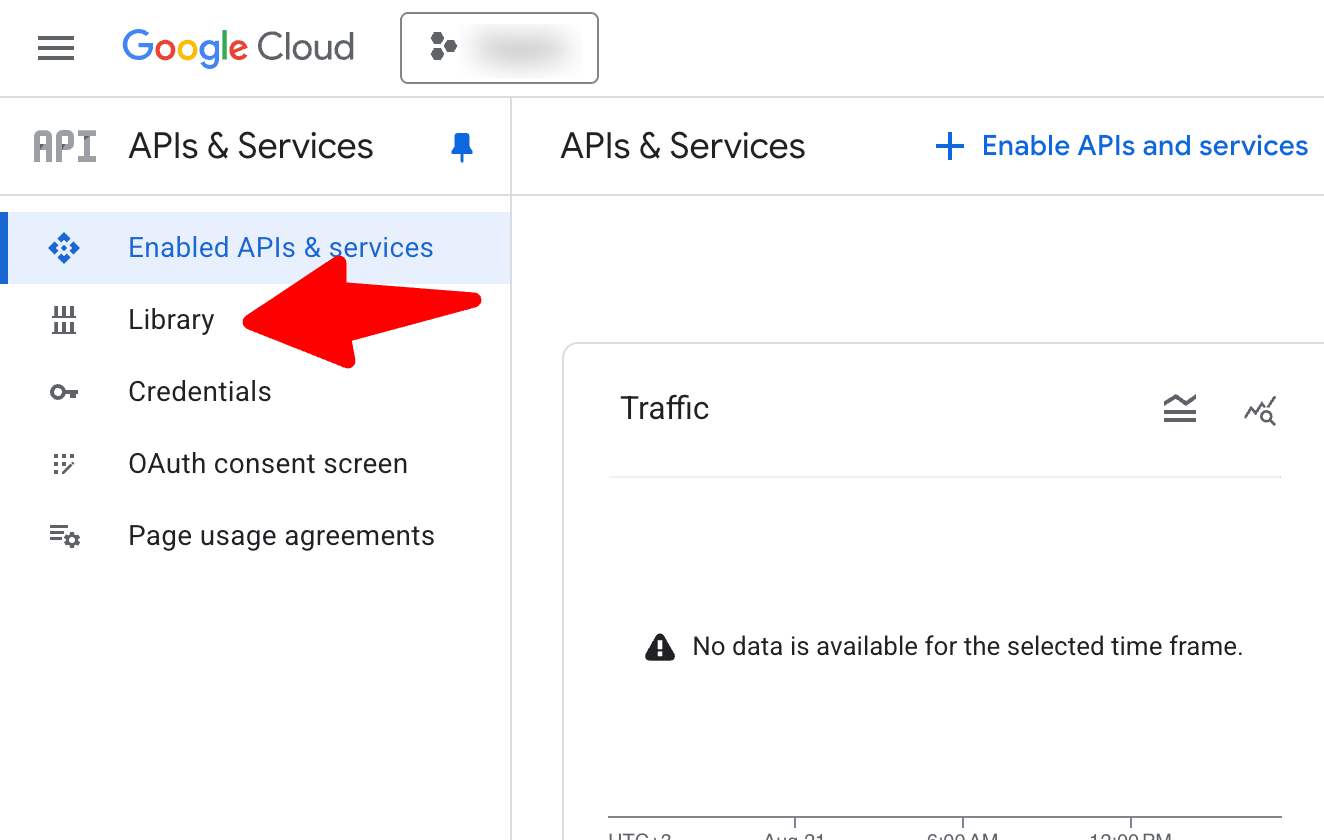Open the main navigation hamburger menu

pyautogui.click(x=56, y=48)
